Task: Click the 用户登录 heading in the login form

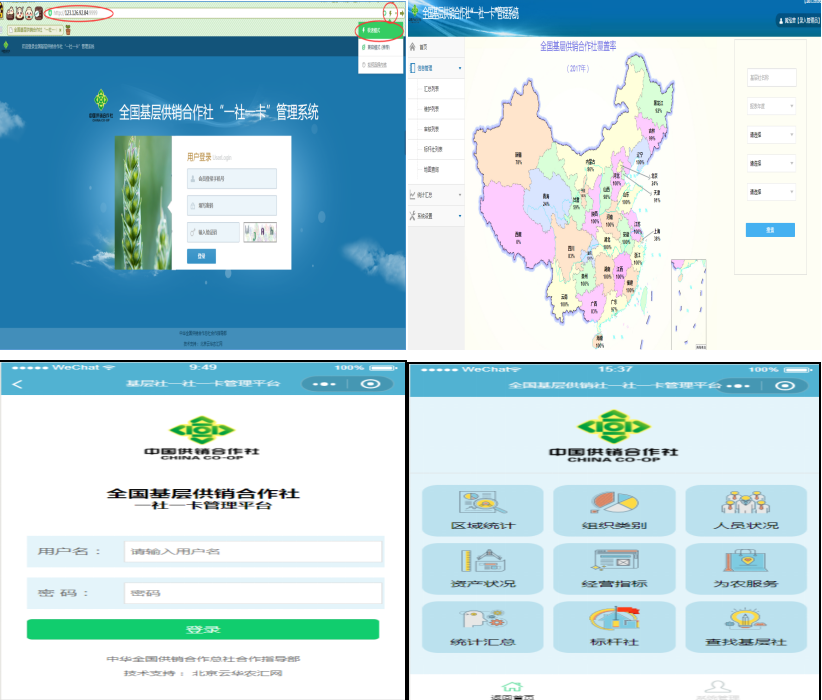Action: [199, 157]
